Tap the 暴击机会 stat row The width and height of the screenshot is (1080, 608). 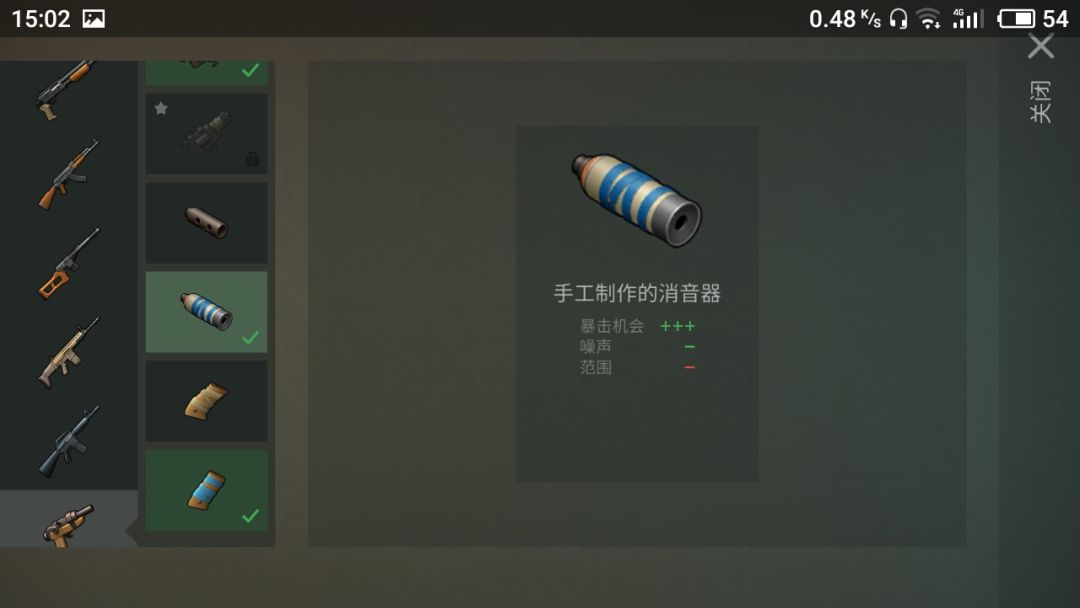637,326
